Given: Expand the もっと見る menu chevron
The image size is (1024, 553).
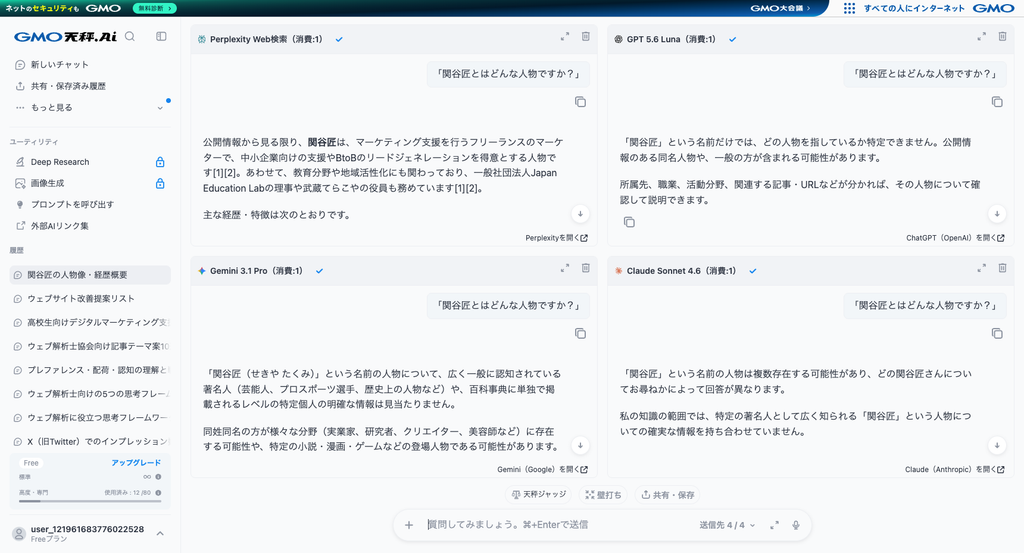Looking at the screenshot, I should click(160, 108).
